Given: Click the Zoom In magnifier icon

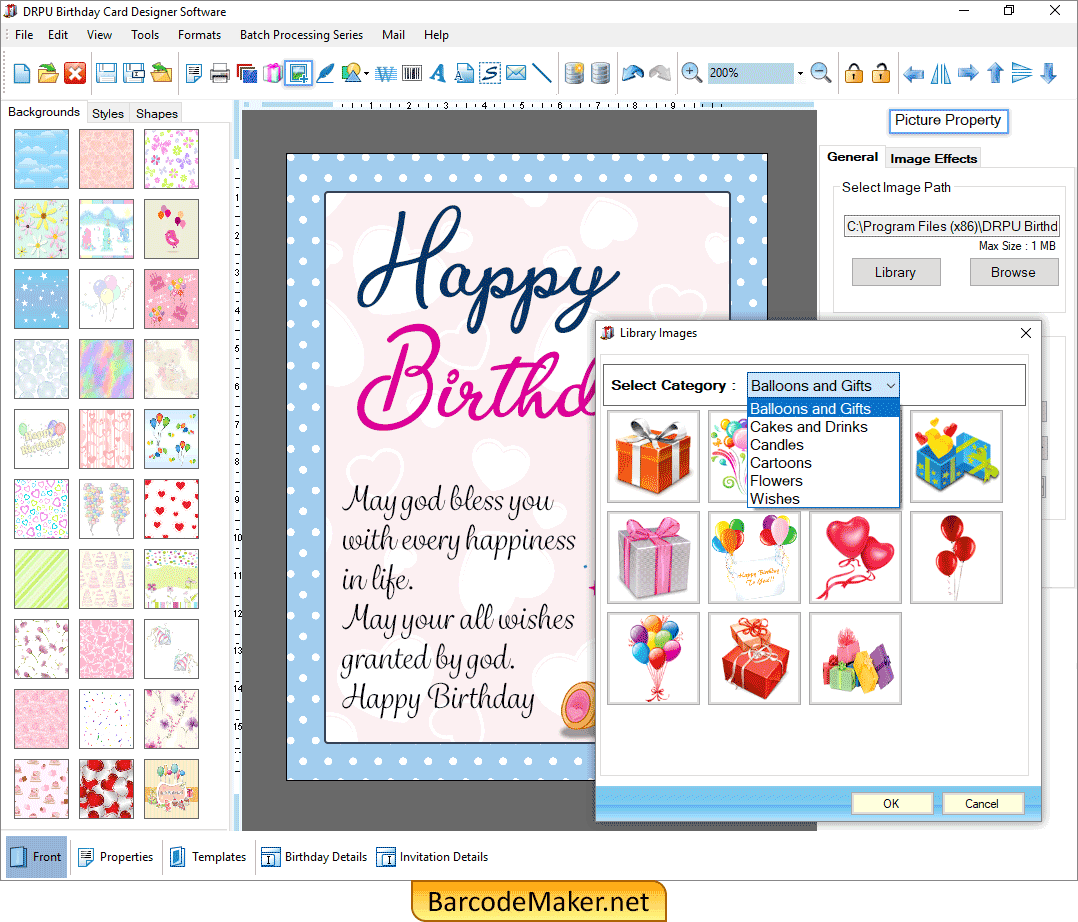Looking at the screenshot, I should click(691, 73).
